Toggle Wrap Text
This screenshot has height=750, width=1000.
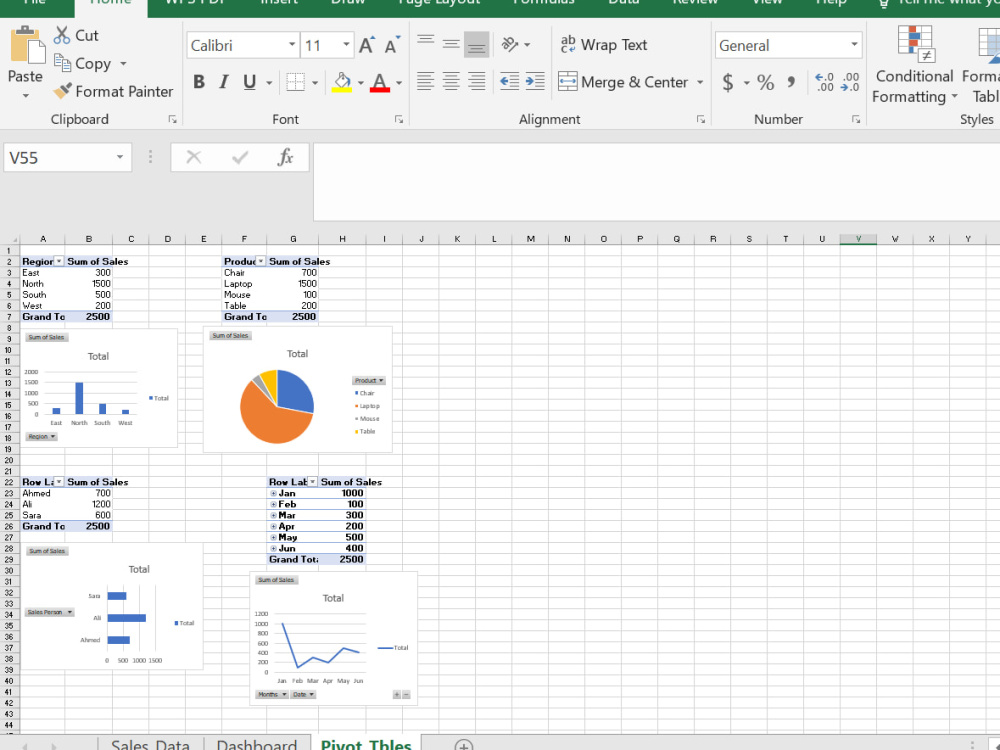click(603, 45)
